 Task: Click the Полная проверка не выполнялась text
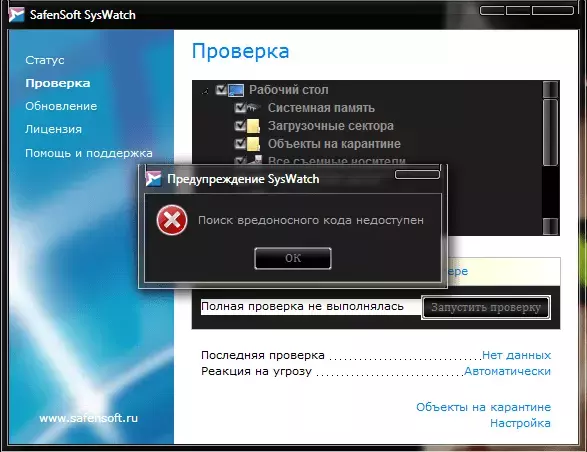click(x=302, y=306)
